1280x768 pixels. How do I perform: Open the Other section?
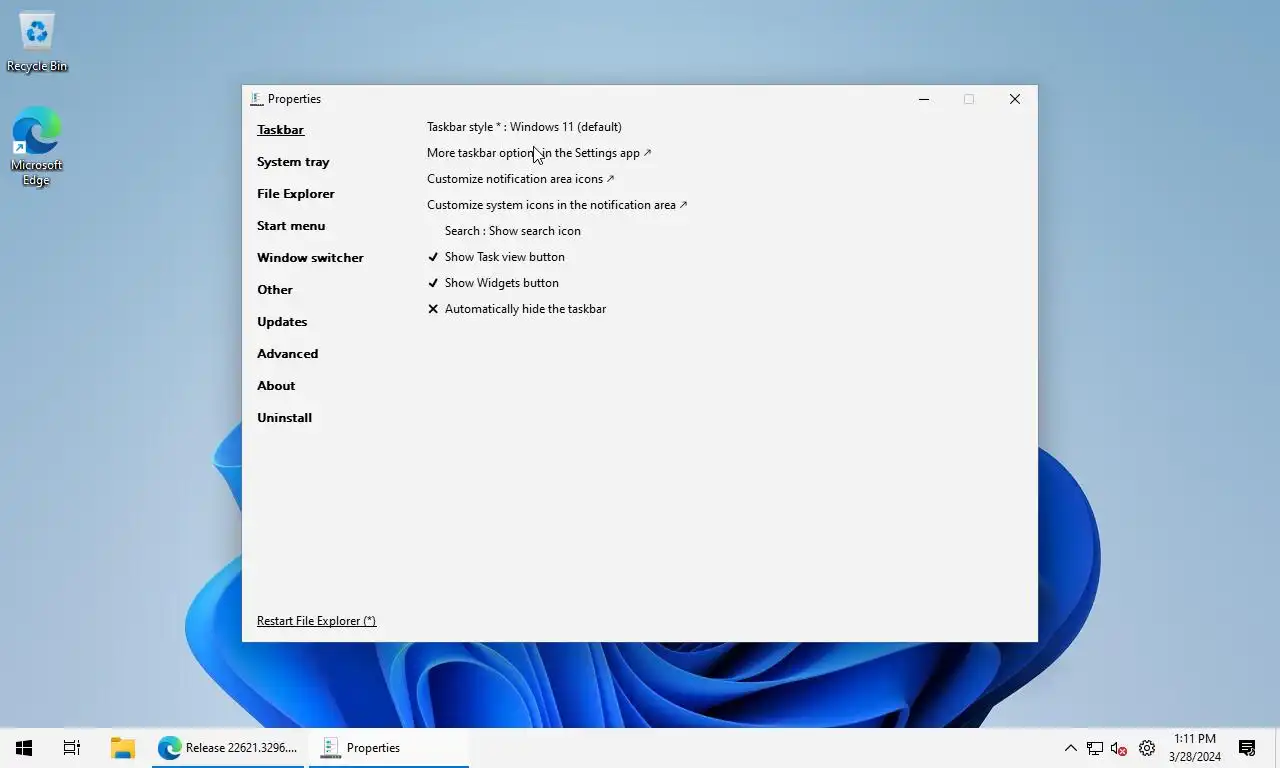[275, 290]
